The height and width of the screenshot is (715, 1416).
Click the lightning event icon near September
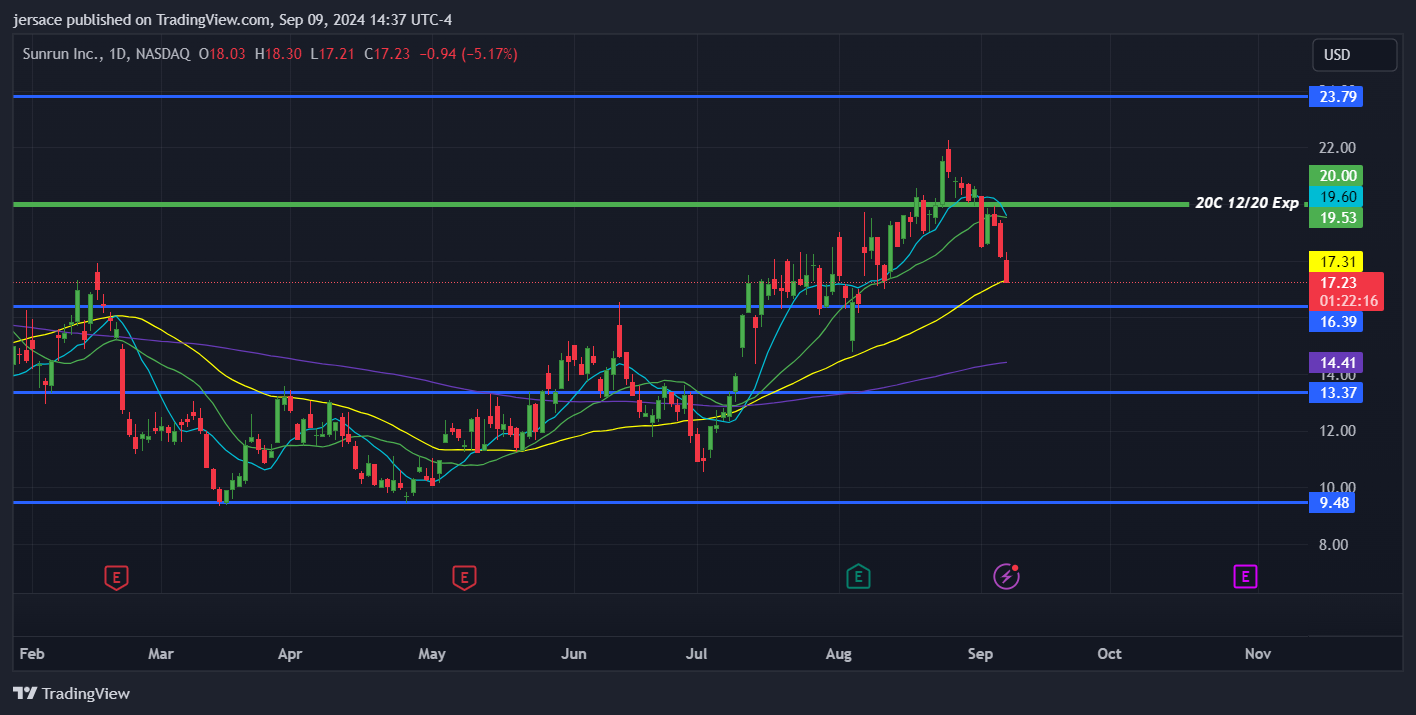tap(1005, 576)
